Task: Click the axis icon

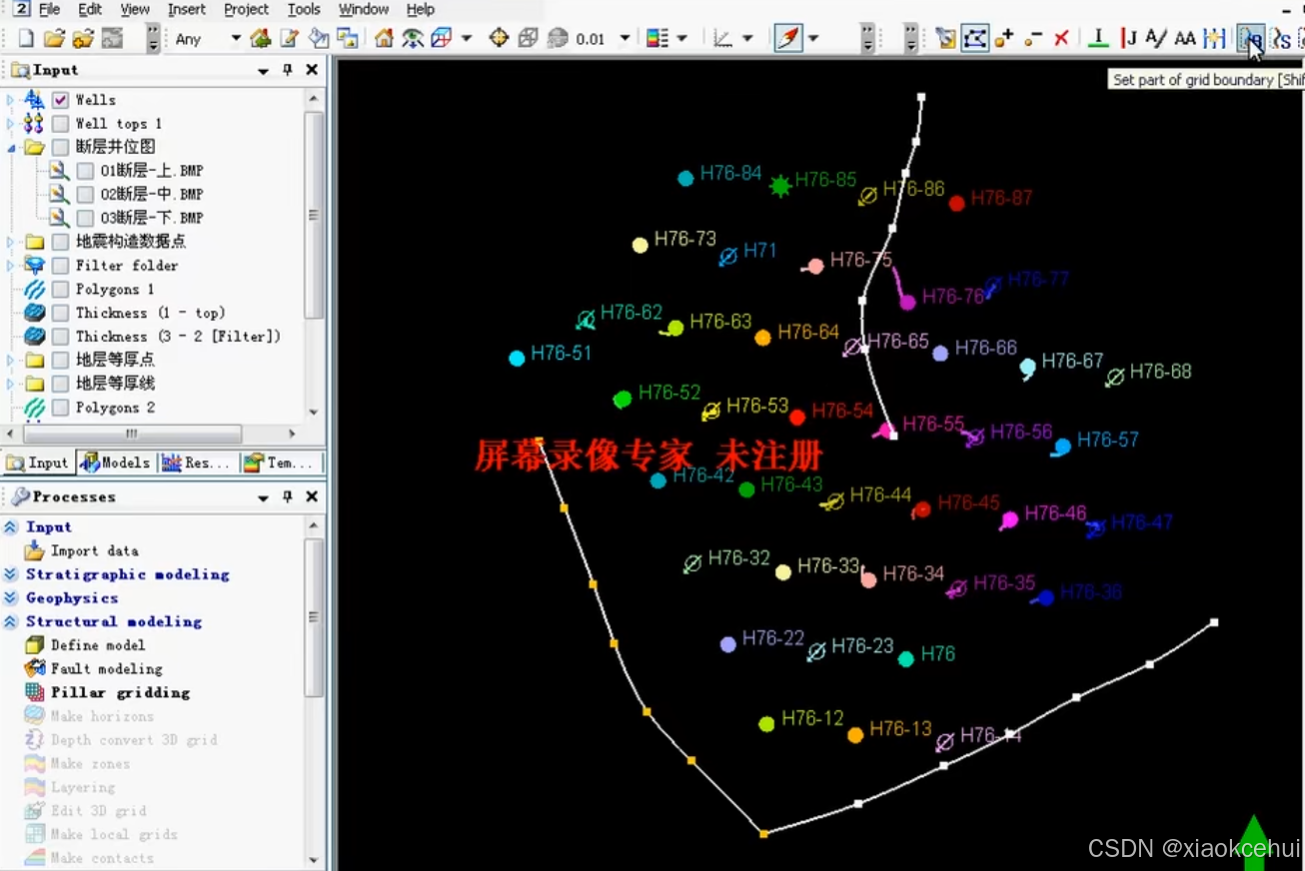Action: click(722, 39)
